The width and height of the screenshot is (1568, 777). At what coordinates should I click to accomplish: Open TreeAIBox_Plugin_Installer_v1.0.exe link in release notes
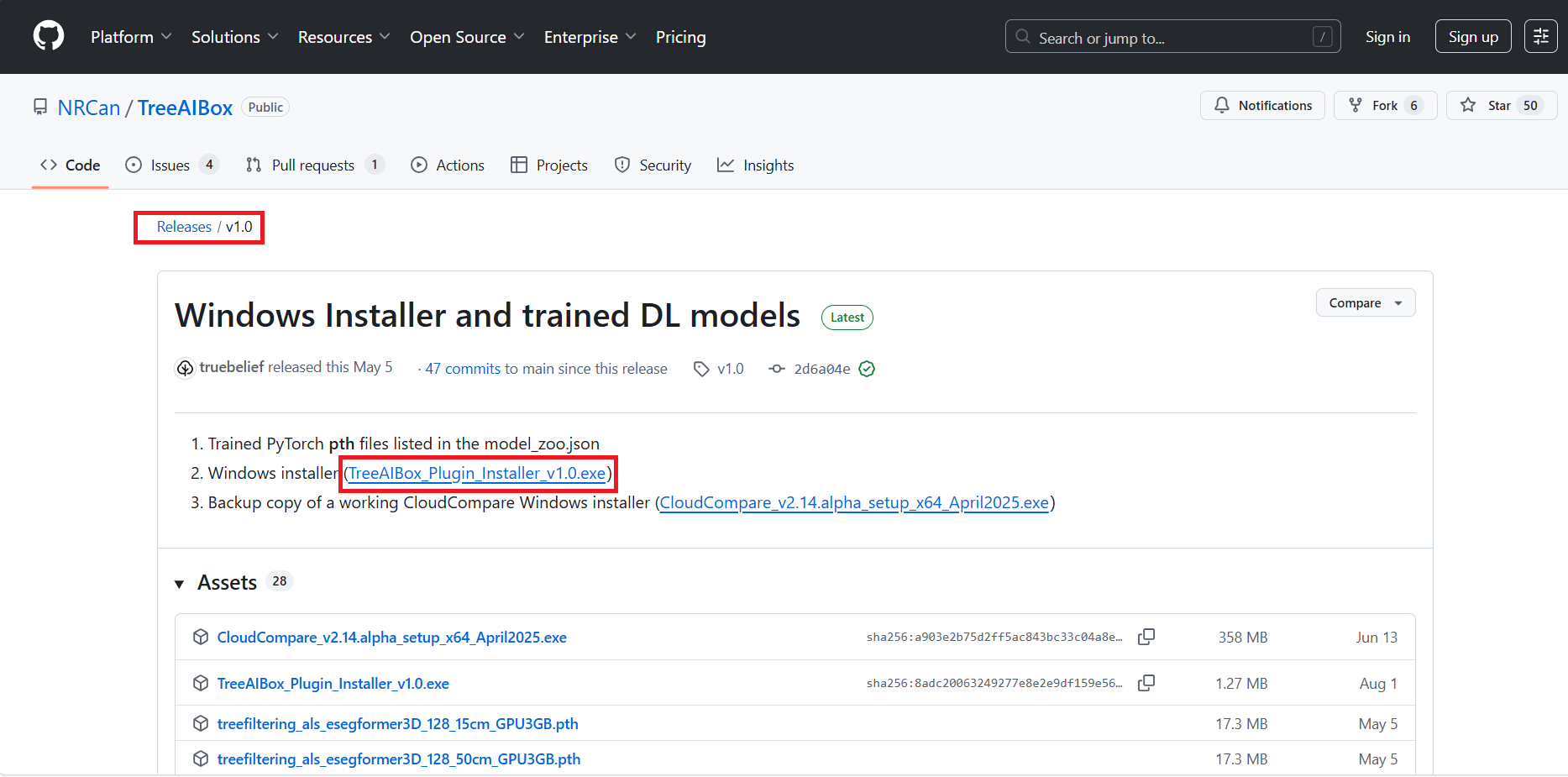(477, 473)
